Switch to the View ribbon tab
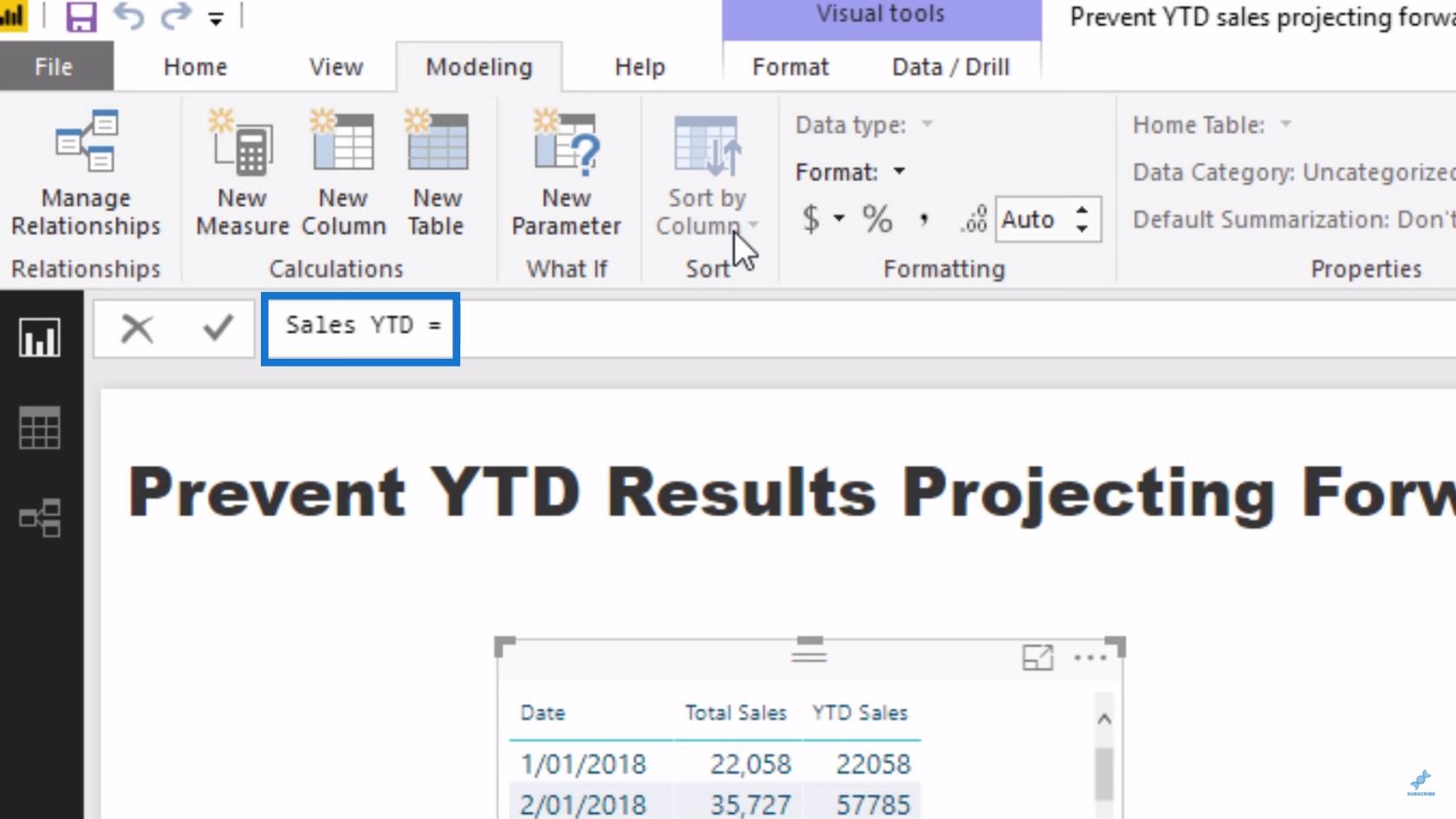This screenshot has height=819, width=1456. (x=336, y=67)
